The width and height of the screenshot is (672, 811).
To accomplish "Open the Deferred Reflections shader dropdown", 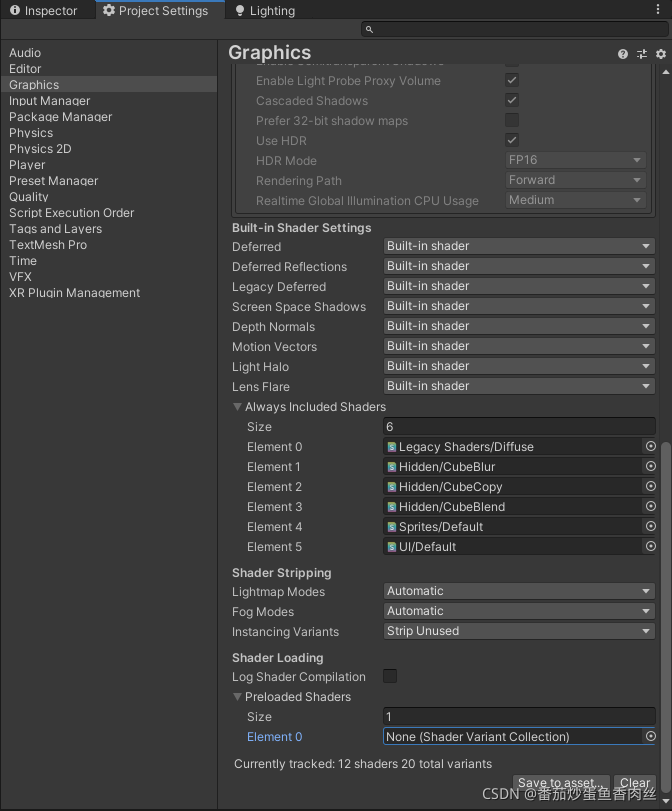I will pyautogui.click(x=519, y=266).
